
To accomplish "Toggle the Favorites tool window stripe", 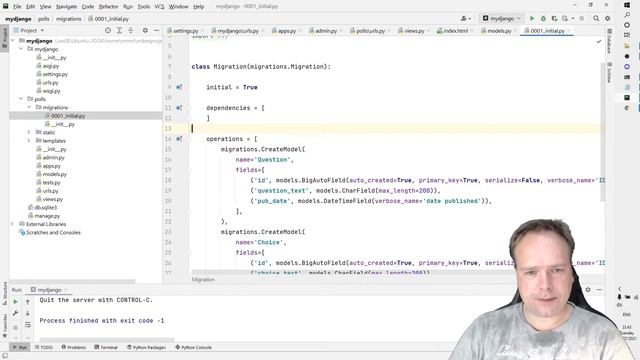I will tap(4, 325).
